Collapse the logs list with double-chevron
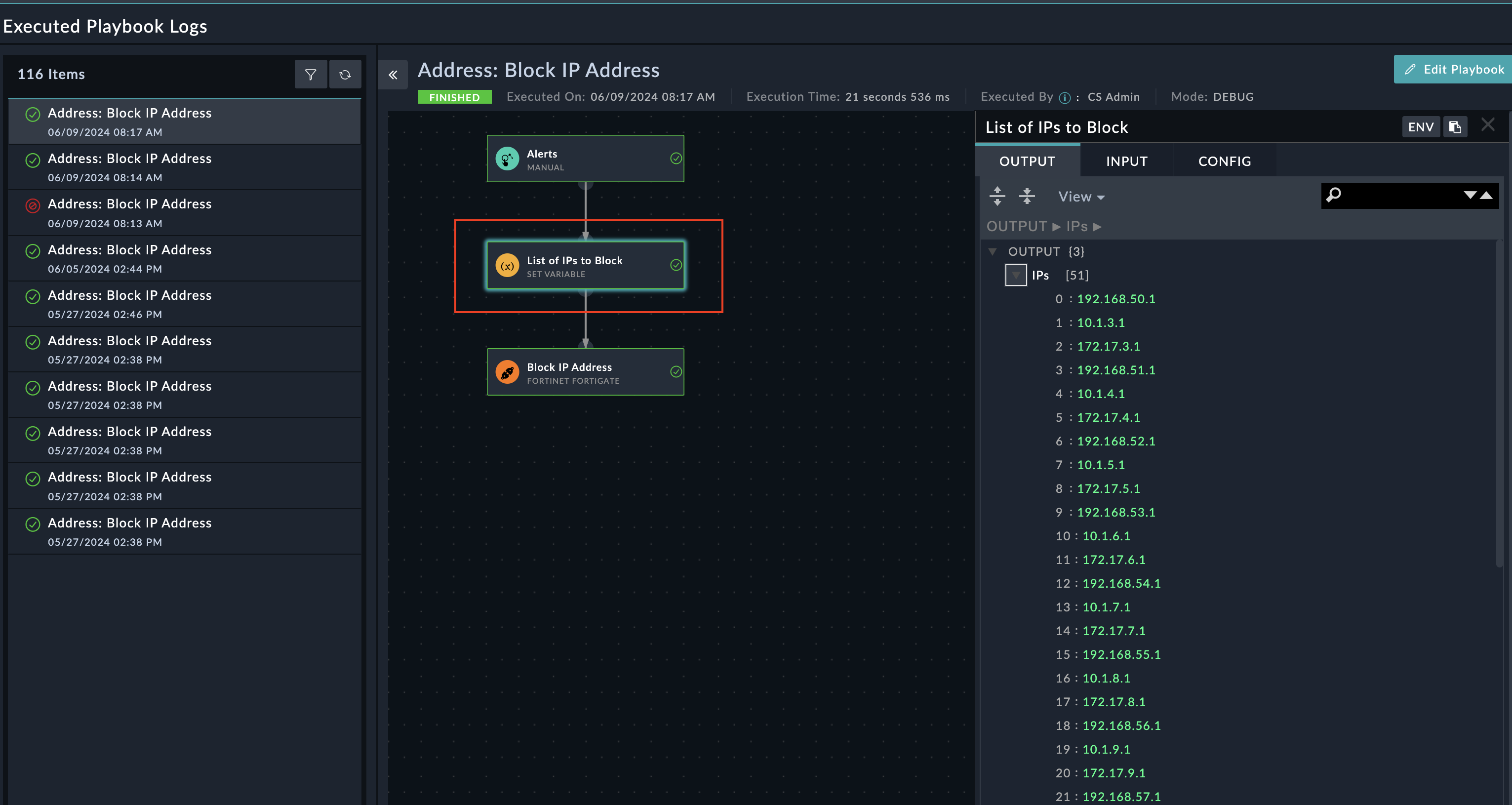The width and height of the screenshot is (1512, 805). coord(393,75)
